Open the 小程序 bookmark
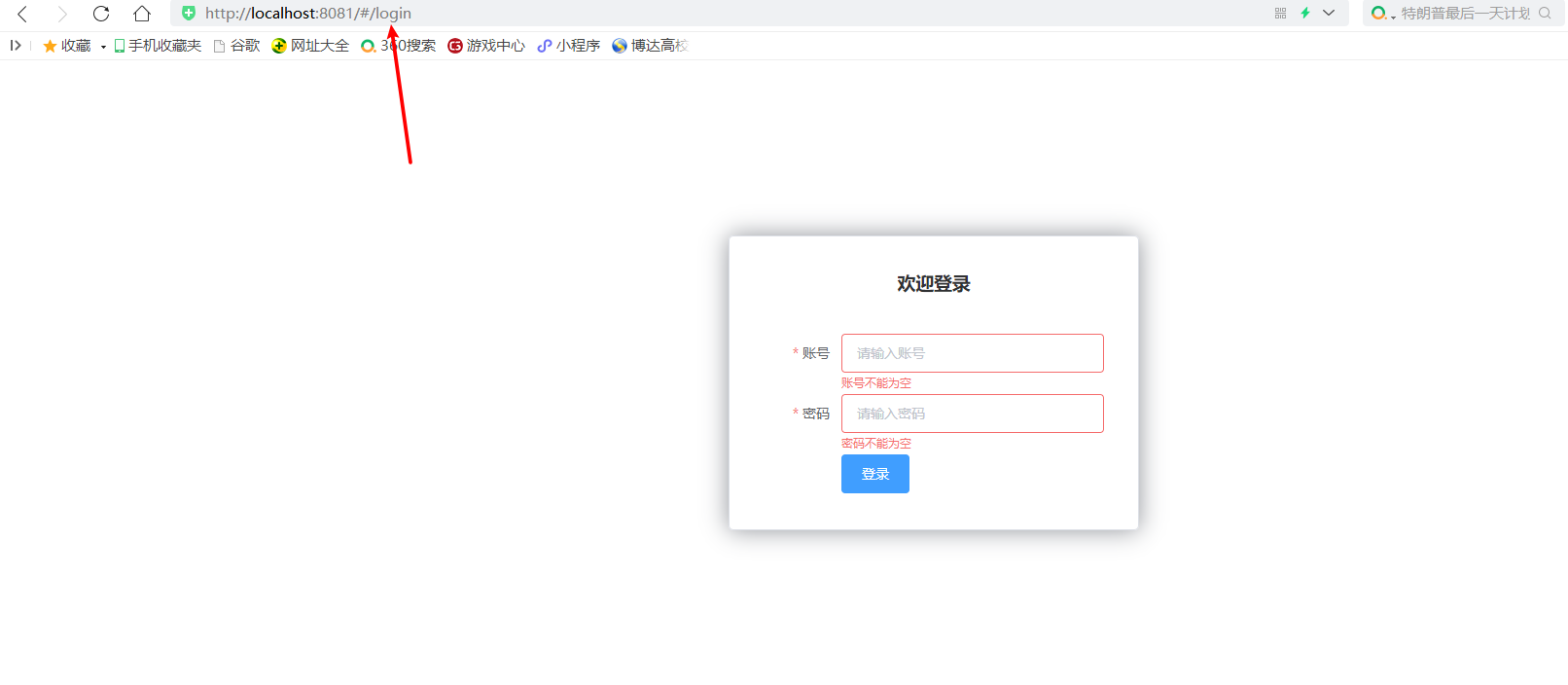The width and height of the screenshot is (1568, 685). tap(569, 46)
